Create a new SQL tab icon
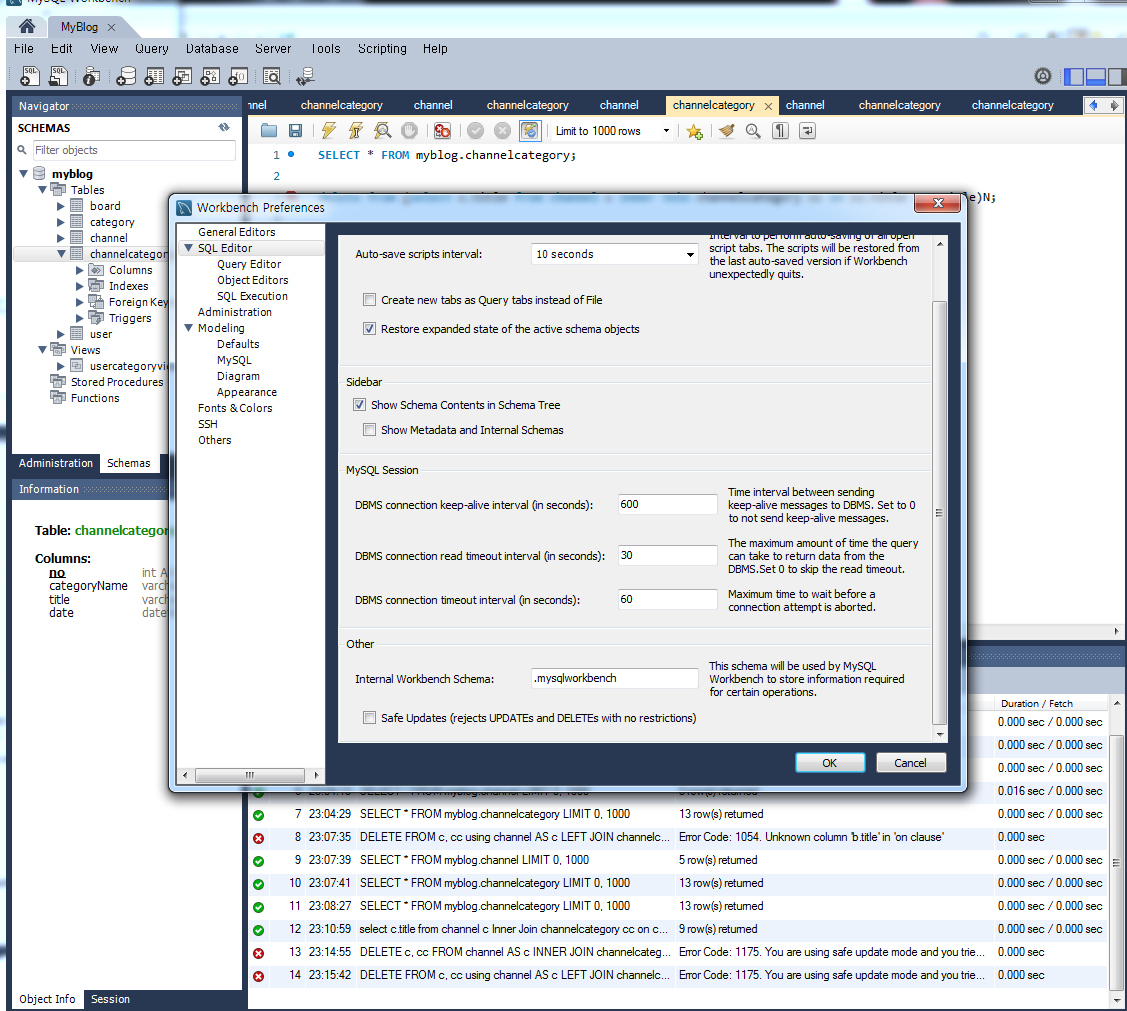This screenshot has width=1127, height=1011. [30, 75]
